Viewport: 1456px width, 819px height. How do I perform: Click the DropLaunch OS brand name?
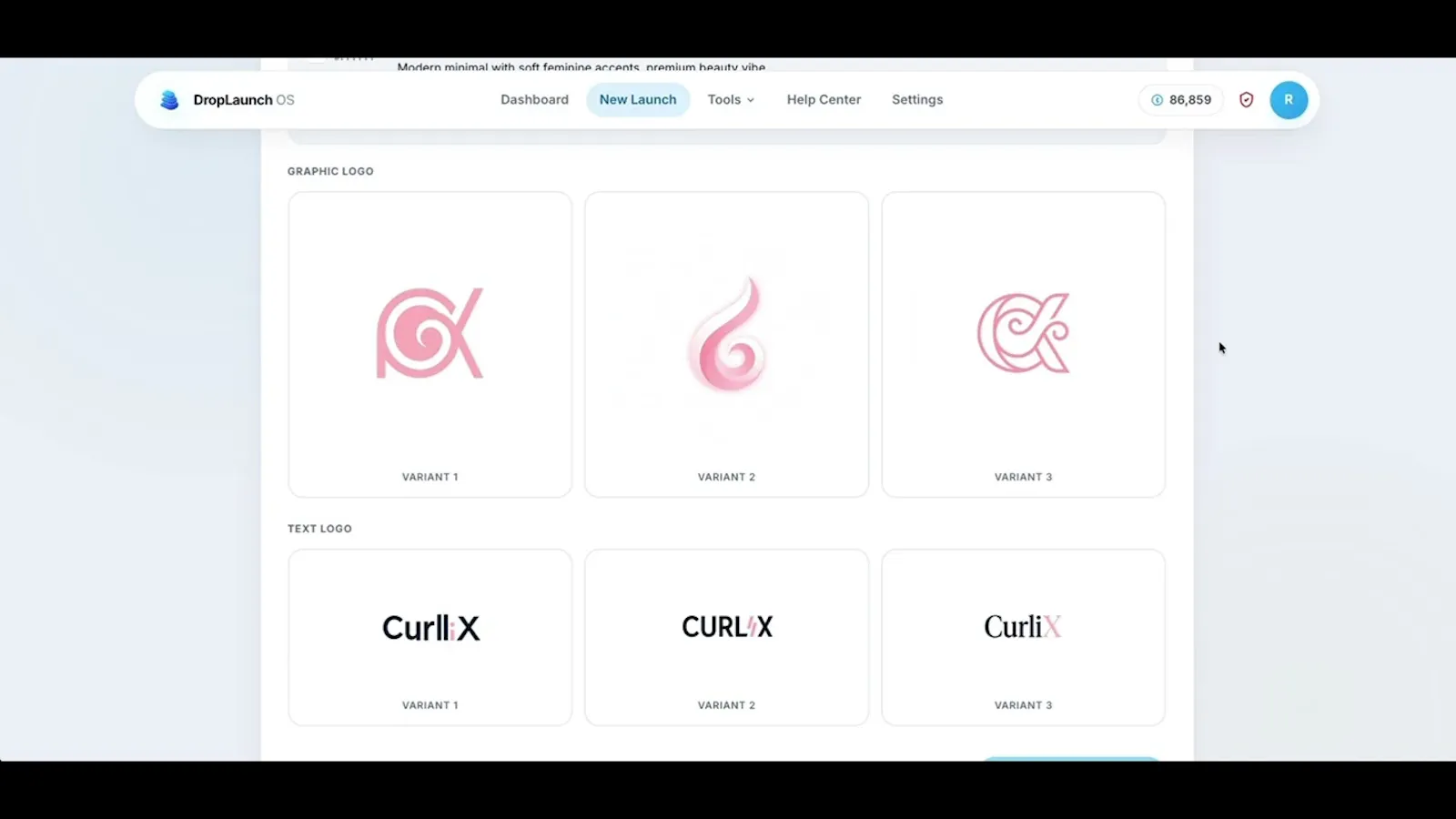coord(244,100)
